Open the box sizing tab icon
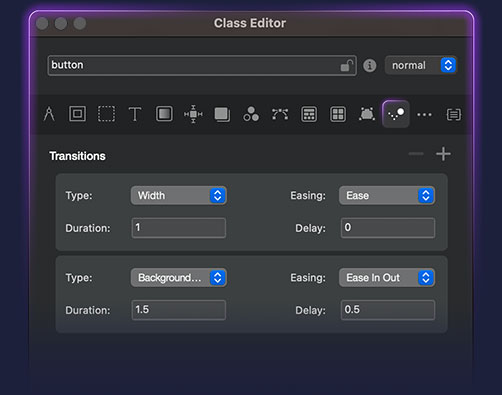The height and width of the screenshot is (395, 502). pyautogui.click(x=77, y=114)
